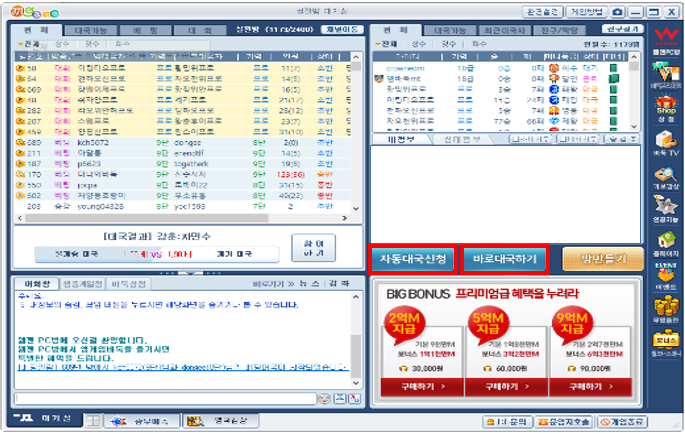Click the 바로대국하기 button
685x434 pixels.
coord(505,259)
